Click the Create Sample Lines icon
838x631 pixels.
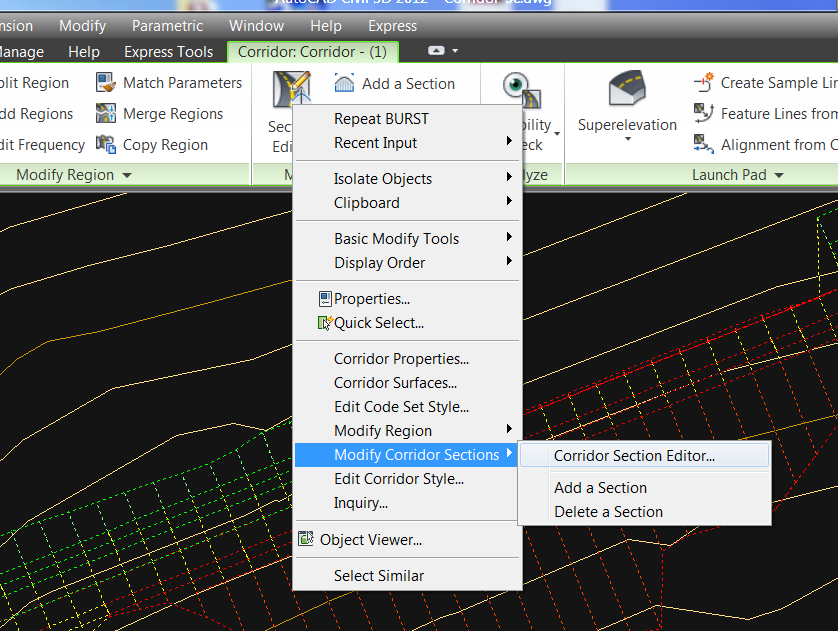[704, 83]
